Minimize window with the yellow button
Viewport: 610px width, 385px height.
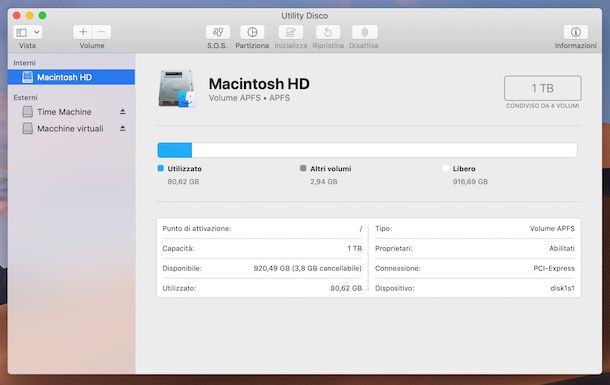click(x=30, y=16)
